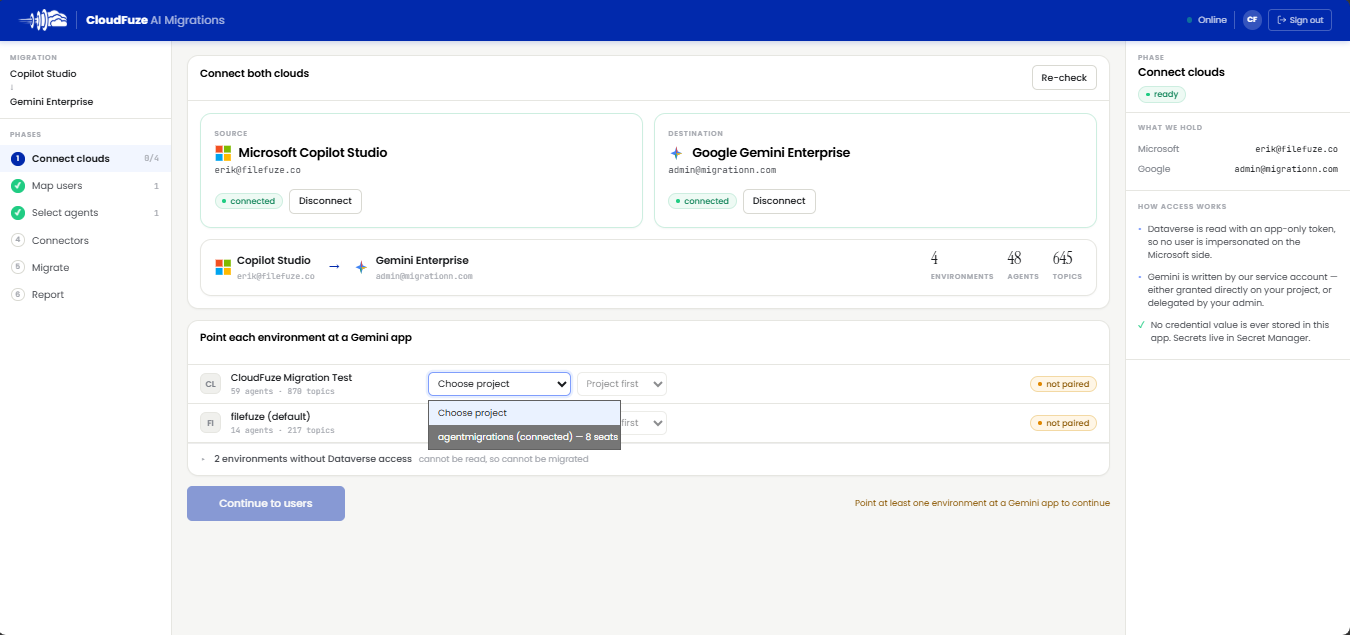1350x635 pixels.
Task: Click the not paired badge for CloudFuze Migration Test
Action: [x=1063, y=384]
